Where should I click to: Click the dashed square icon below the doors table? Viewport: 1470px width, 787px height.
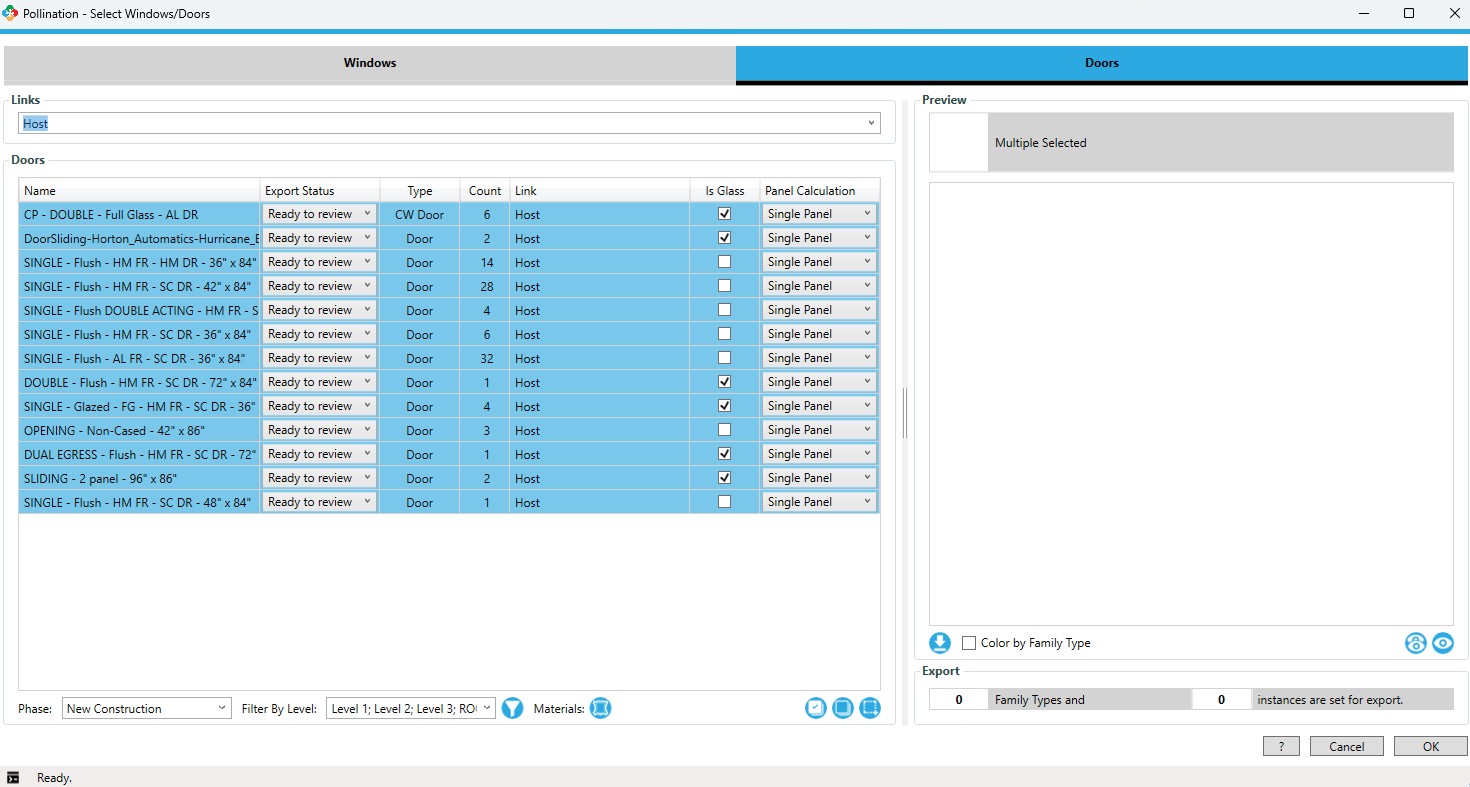870,708
